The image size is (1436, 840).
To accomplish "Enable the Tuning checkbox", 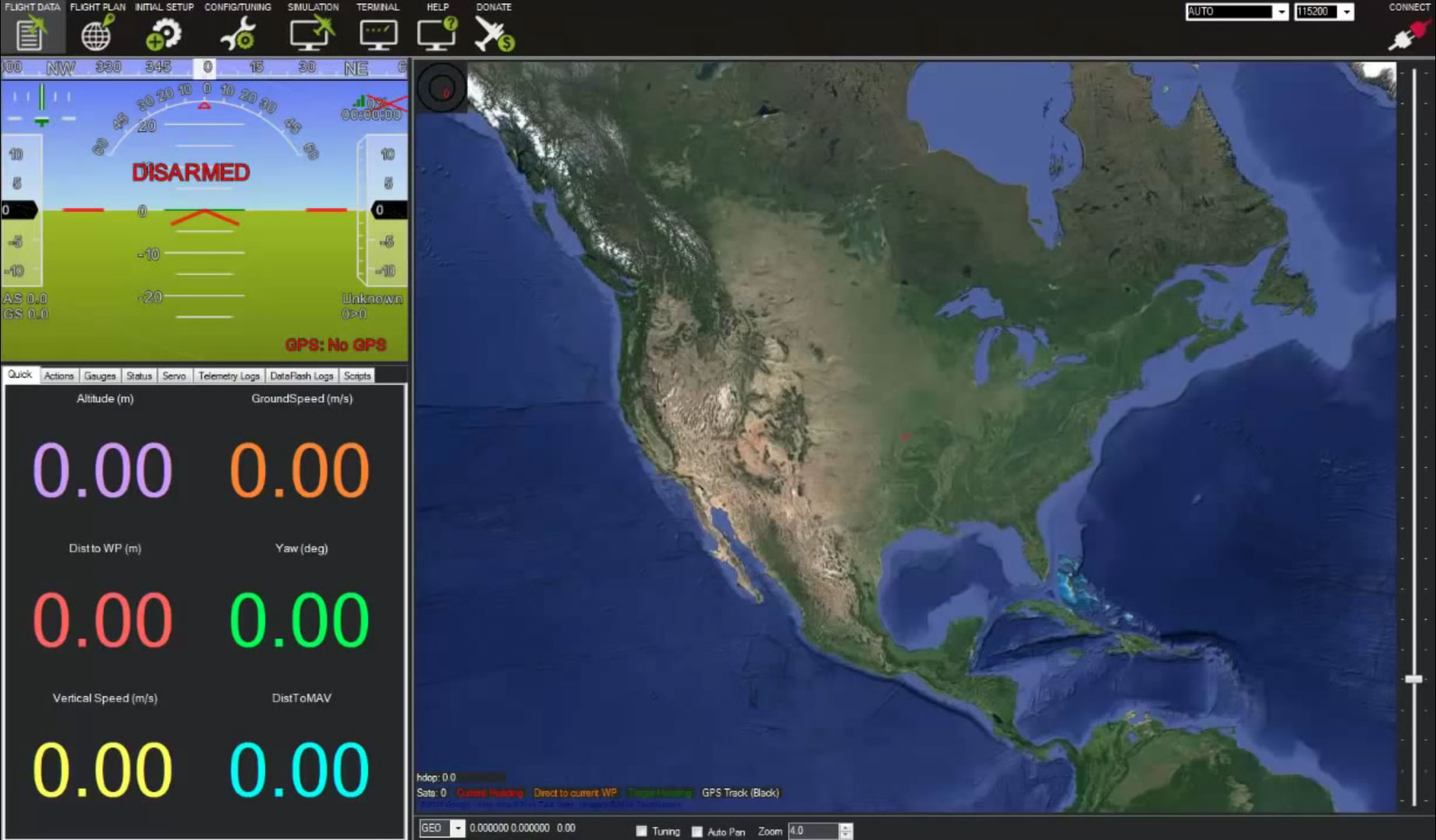I will click(642, 831).
